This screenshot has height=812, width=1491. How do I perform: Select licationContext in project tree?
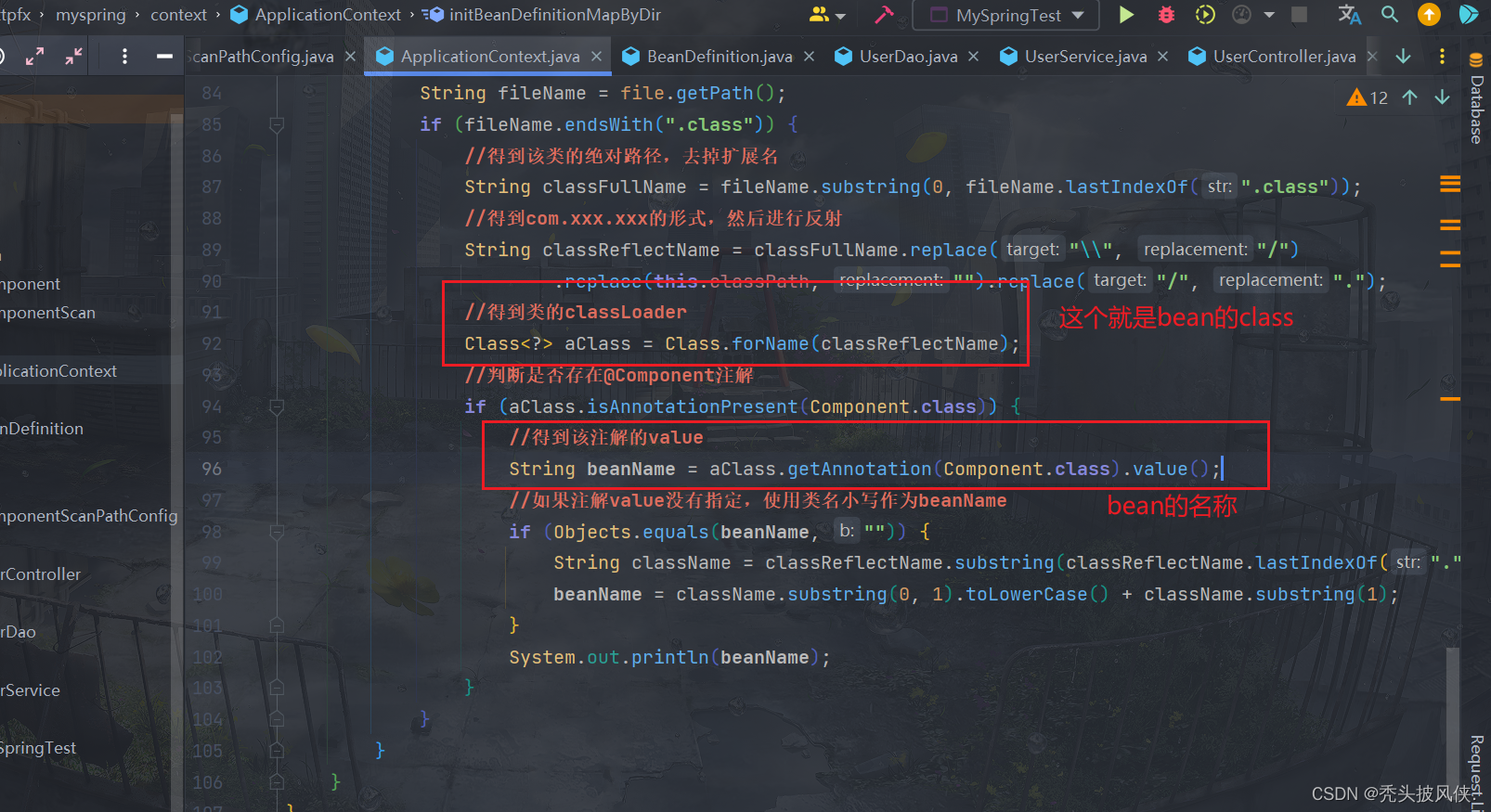(58, 371)
